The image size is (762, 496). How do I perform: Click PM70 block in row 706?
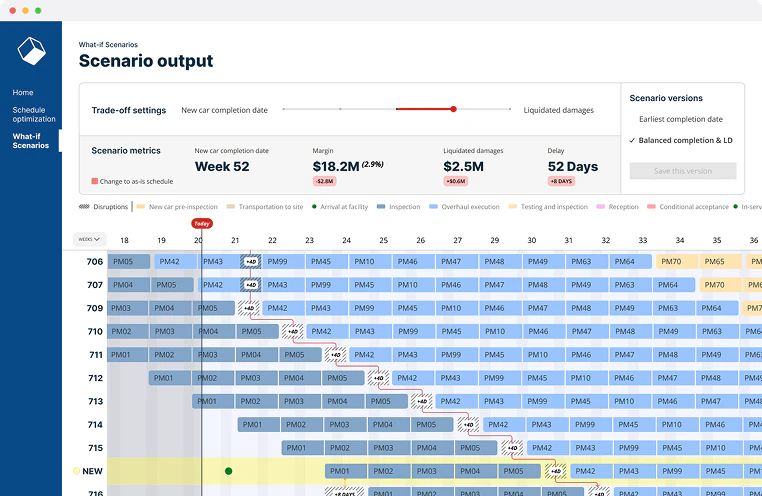[x=677, y=261]
